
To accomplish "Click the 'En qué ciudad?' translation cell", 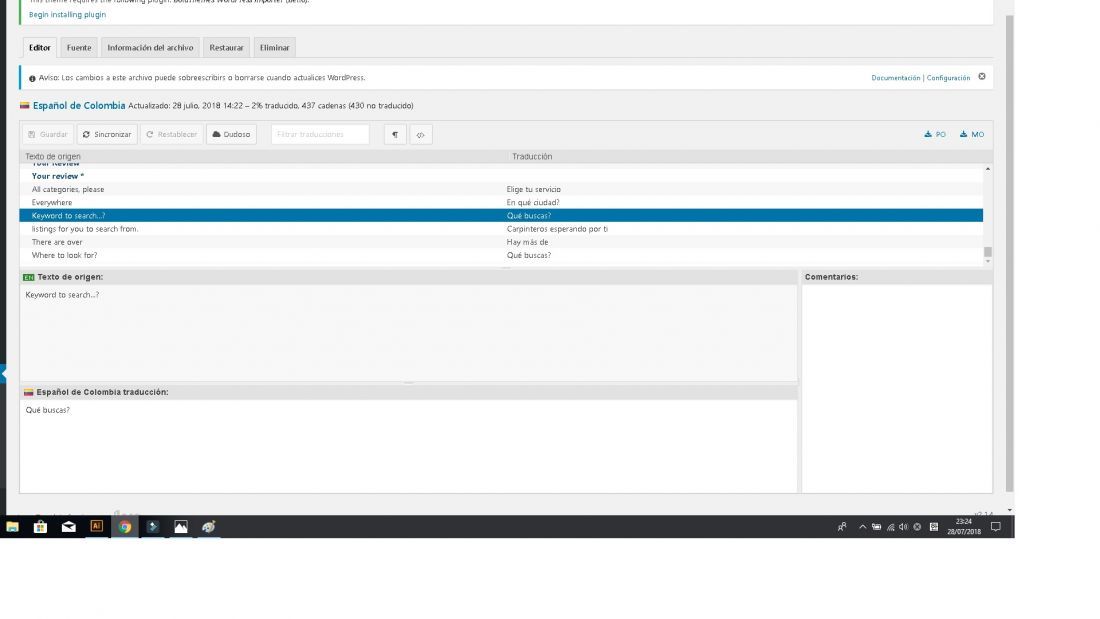I will click(533, 203).
